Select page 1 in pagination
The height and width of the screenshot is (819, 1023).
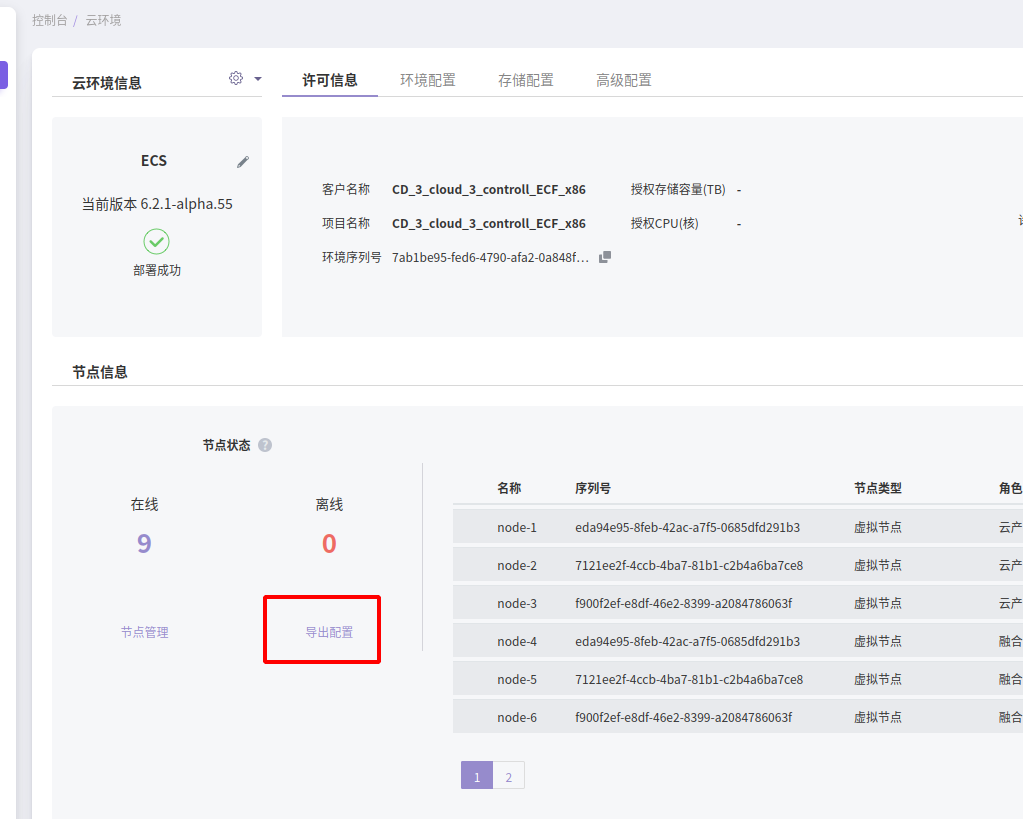(x=477, y=776)
